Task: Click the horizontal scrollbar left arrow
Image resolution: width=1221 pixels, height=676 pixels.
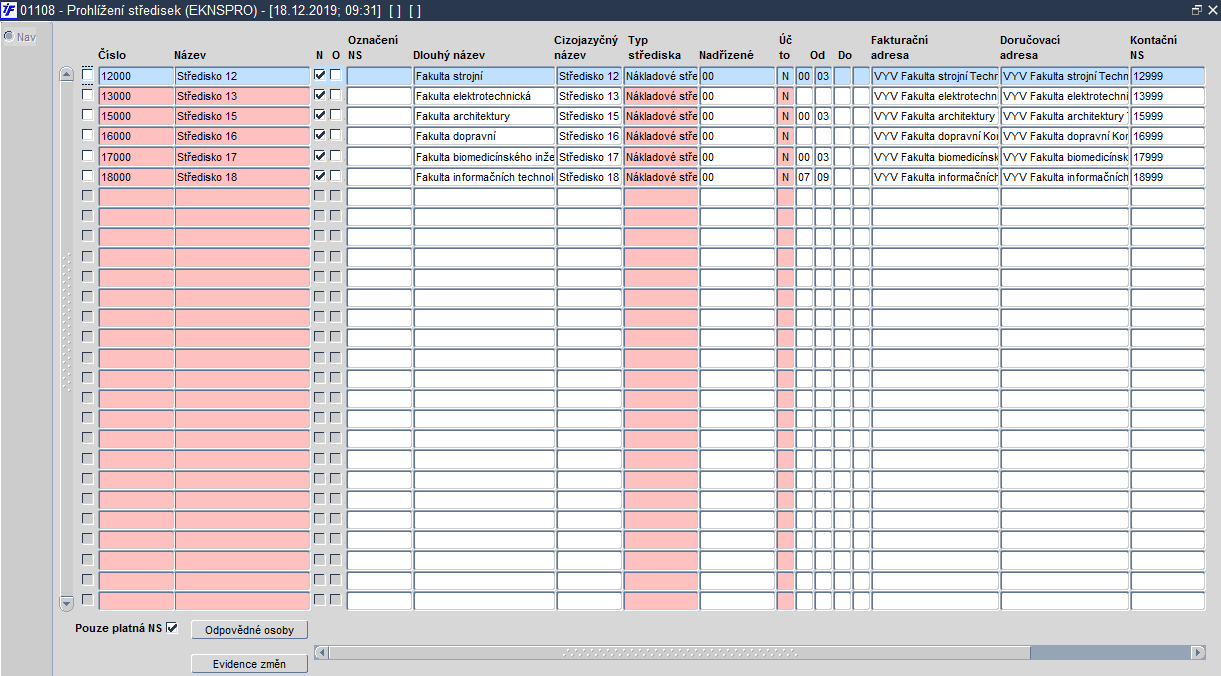Action: point(321,652)
